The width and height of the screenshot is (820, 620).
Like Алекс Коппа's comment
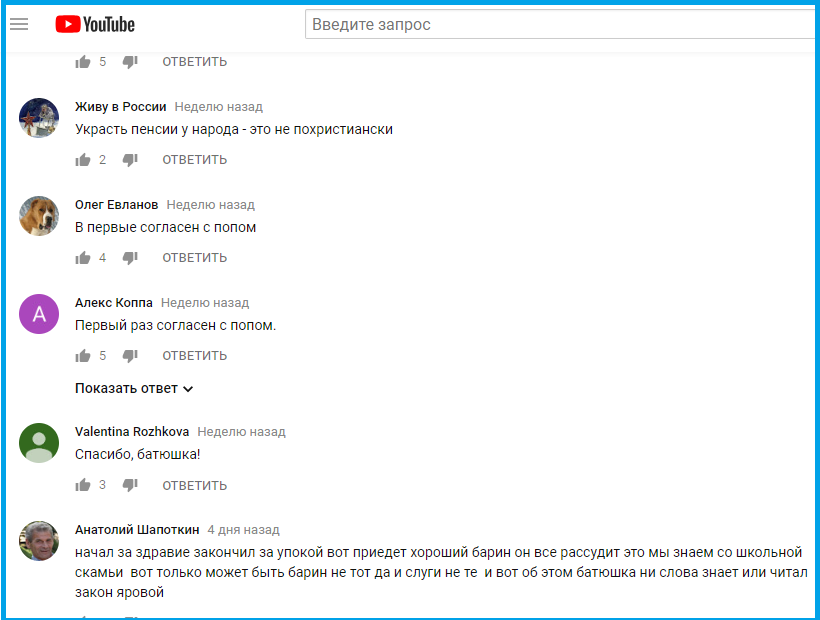(x=83, y=356)
